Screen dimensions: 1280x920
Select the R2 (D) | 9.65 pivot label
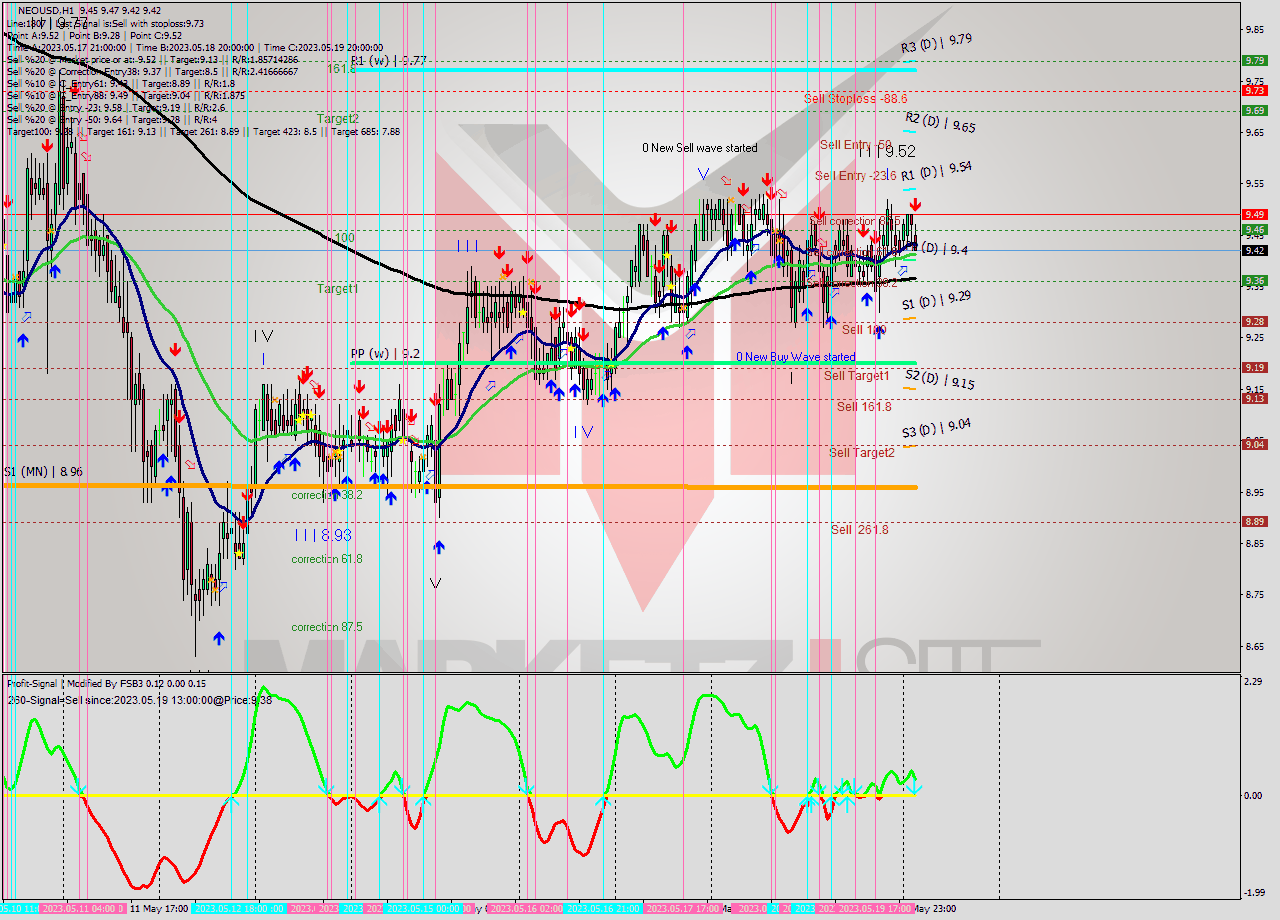(940, 123)
